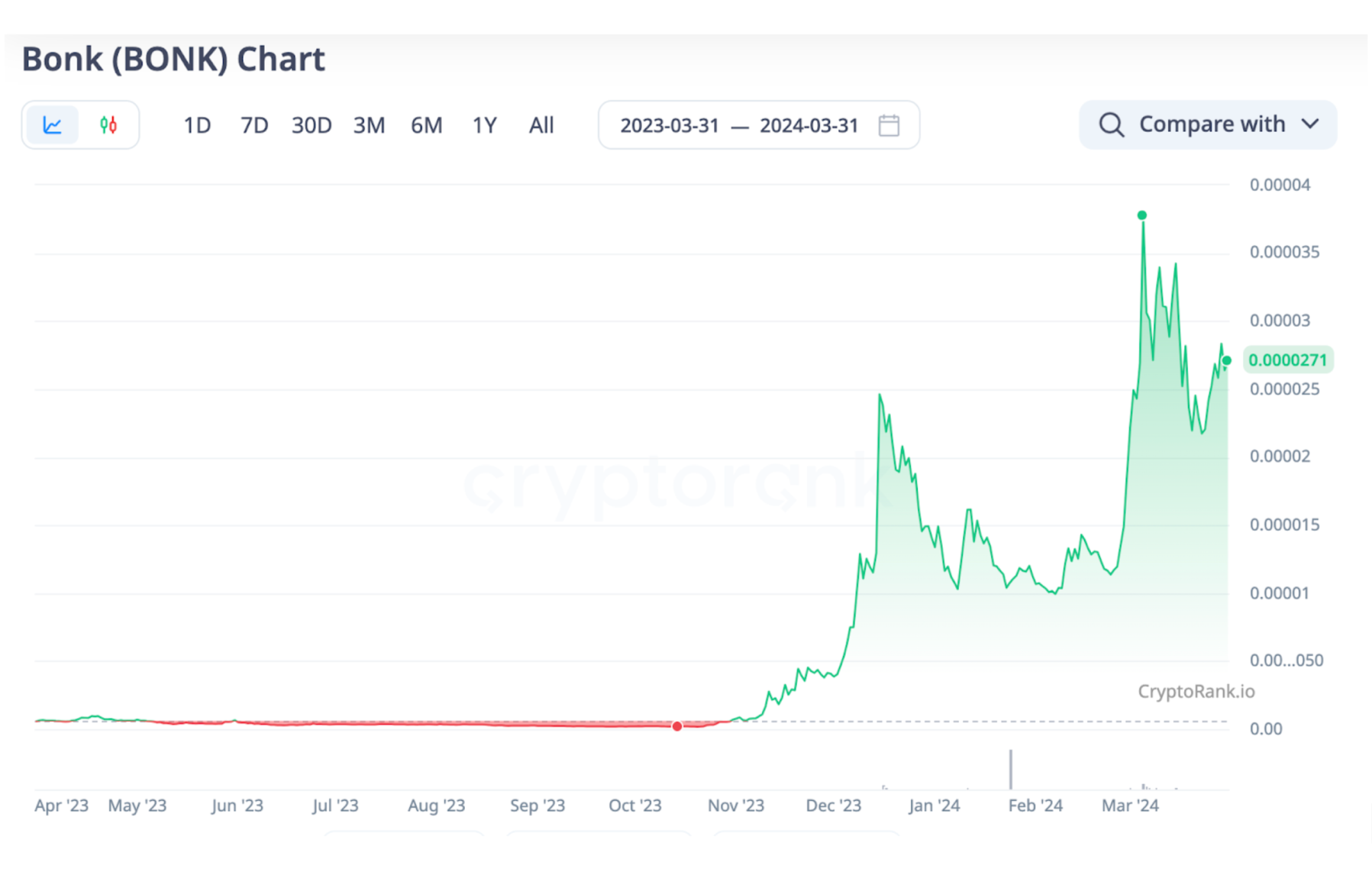Click the end date 2024-03-31

[x=809, y=125]
